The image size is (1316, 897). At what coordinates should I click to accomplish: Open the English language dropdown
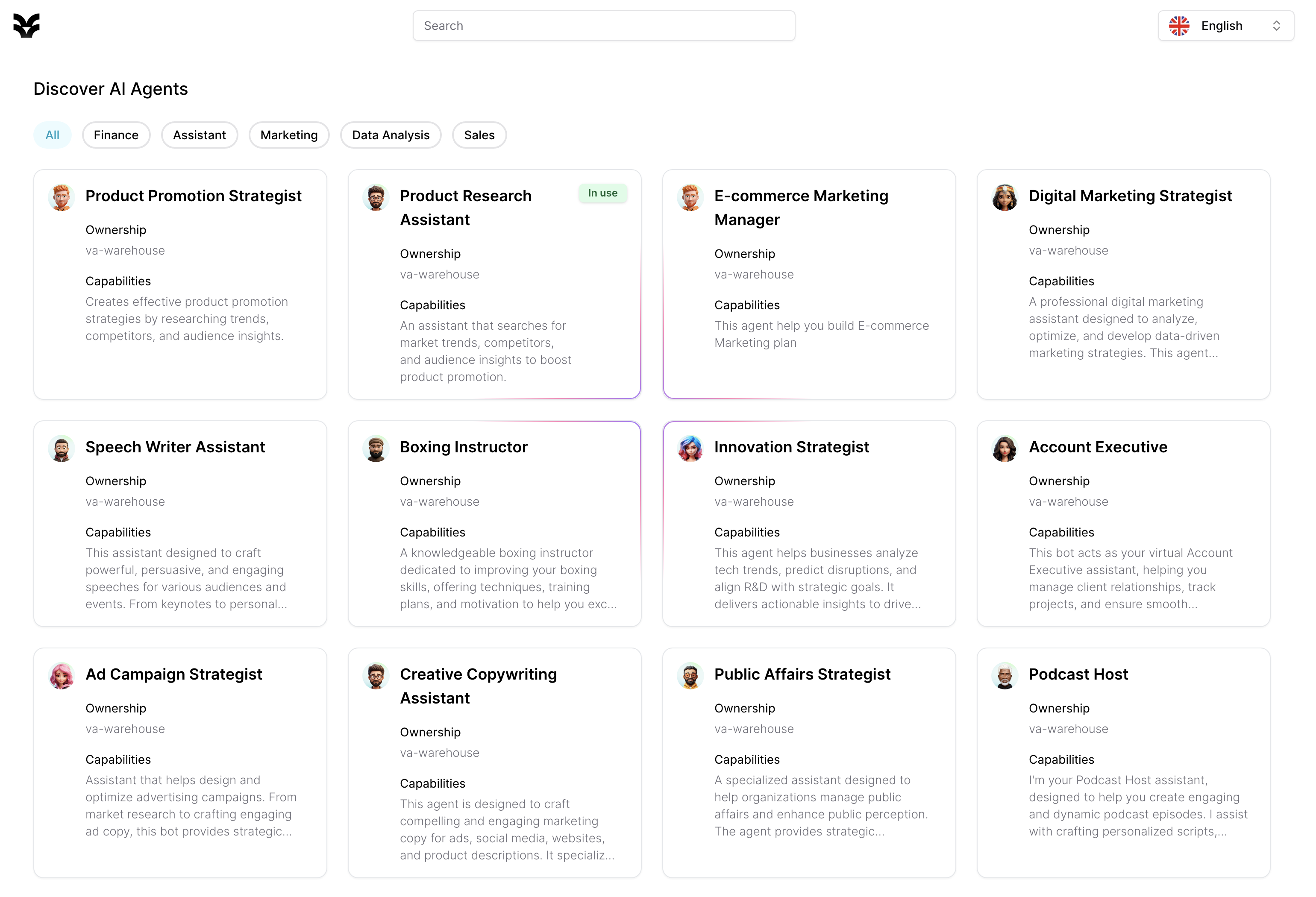pos(1222,26)
